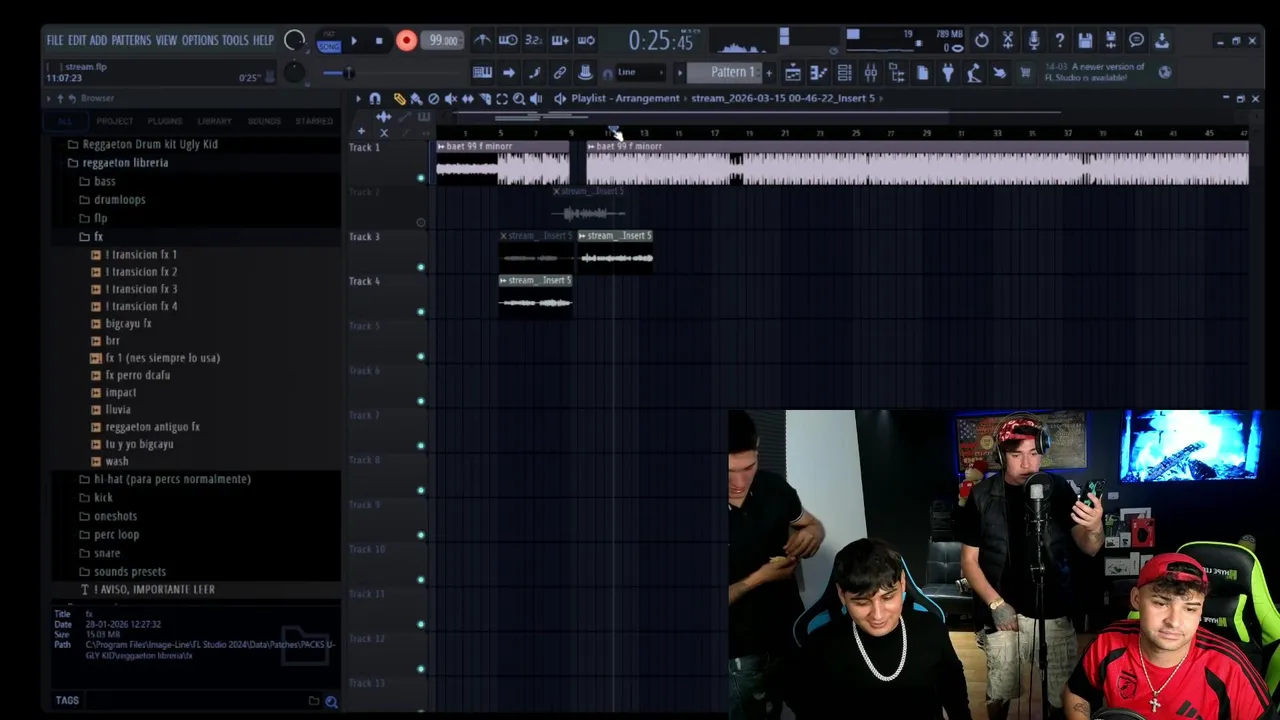
Task: Open the project picker file icon
Action: click(x=922, y=72)
